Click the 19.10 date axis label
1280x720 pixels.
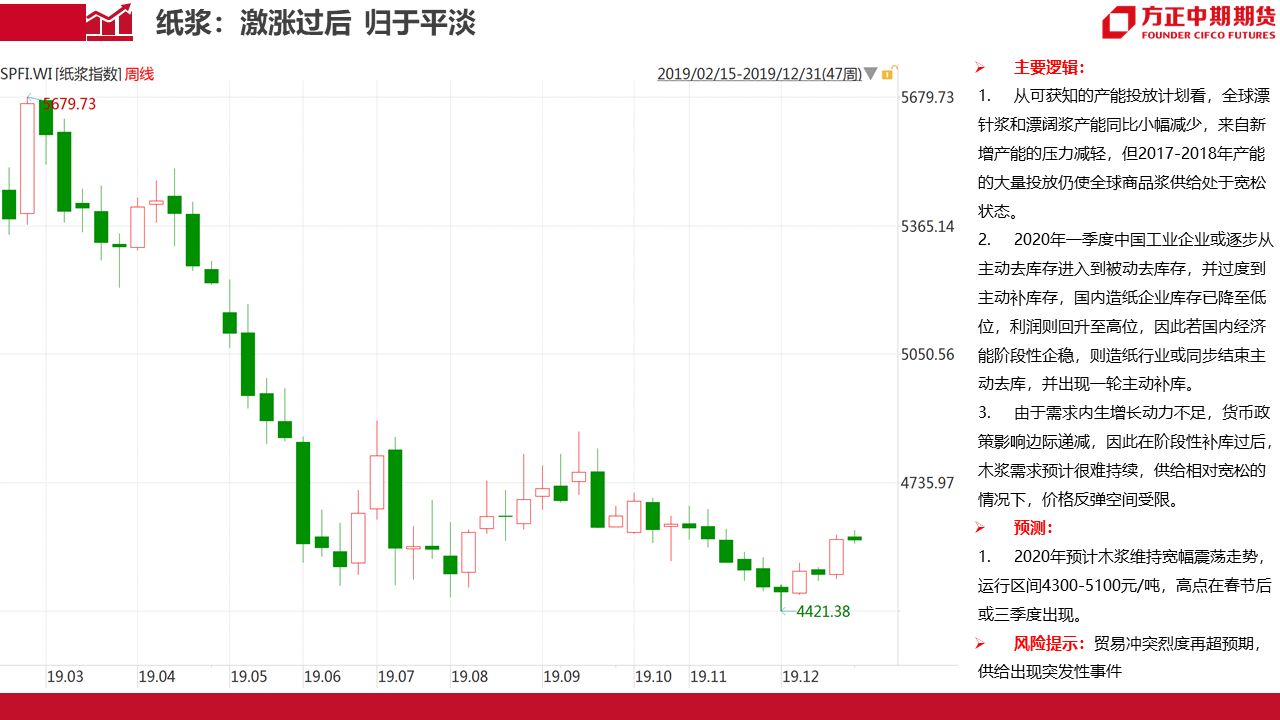(x=654, y=677)
